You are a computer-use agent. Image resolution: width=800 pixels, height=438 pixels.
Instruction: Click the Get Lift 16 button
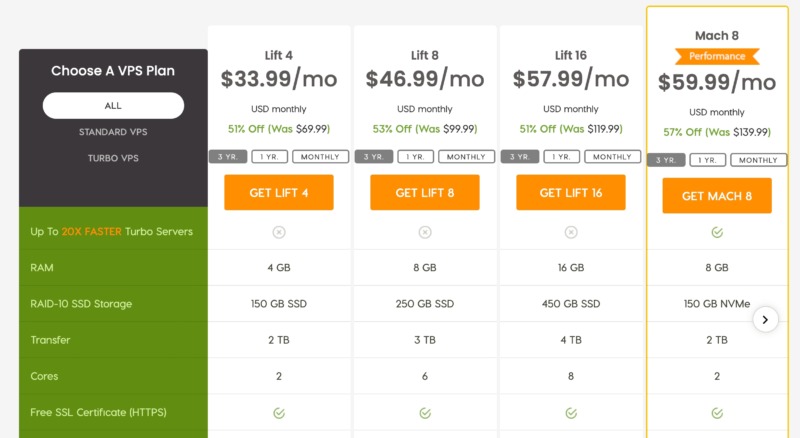571,193
